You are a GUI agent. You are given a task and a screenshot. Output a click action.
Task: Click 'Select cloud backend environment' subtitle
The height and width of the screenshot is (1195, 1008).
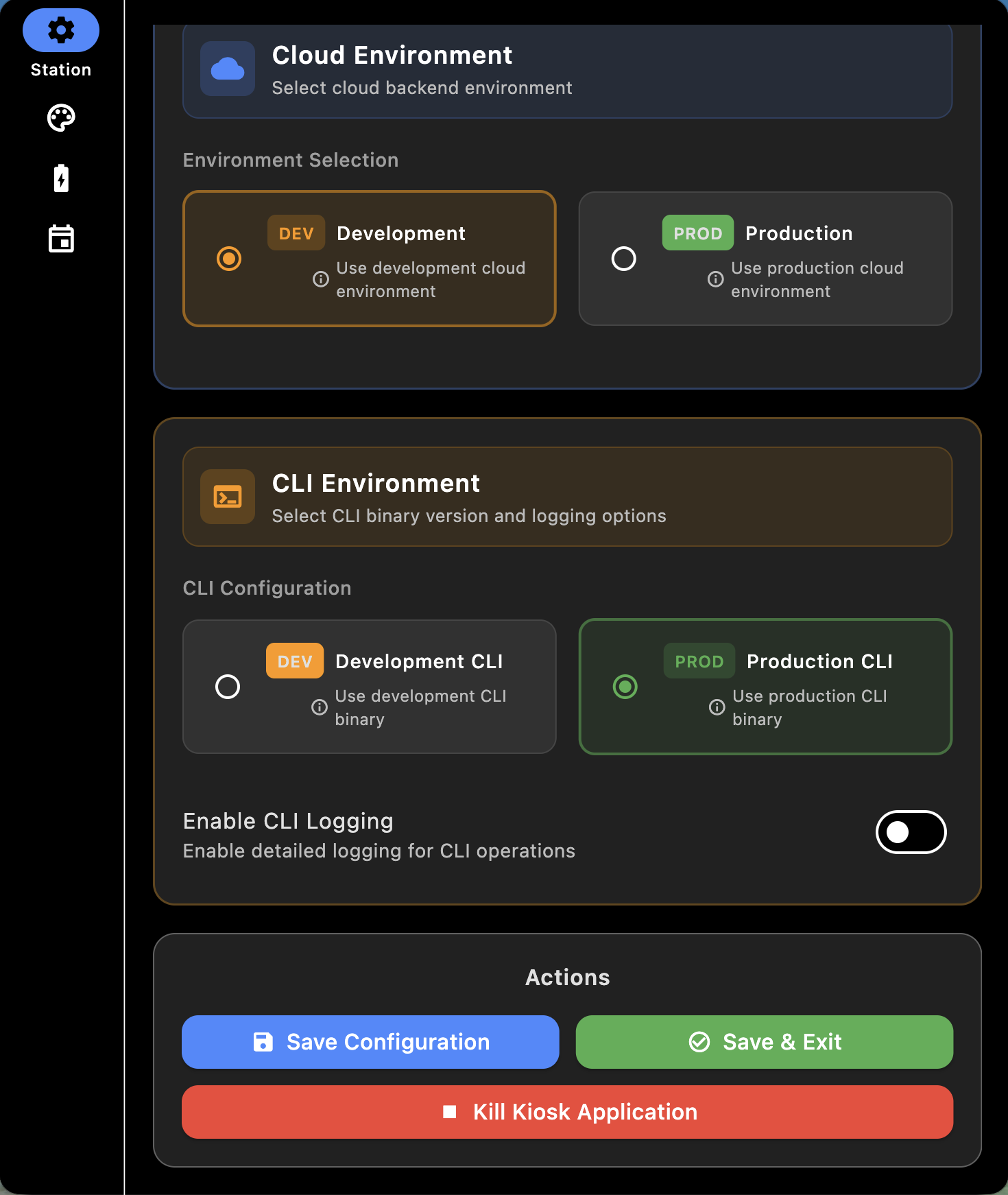tap(422, 88)
